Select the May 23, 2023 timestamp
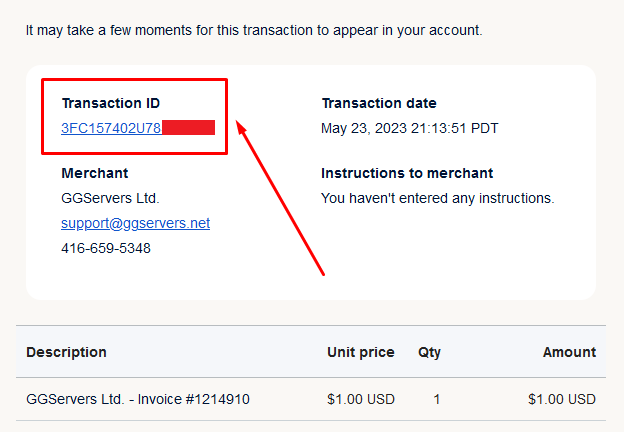 pyautogui.click(x=409, y=128)
